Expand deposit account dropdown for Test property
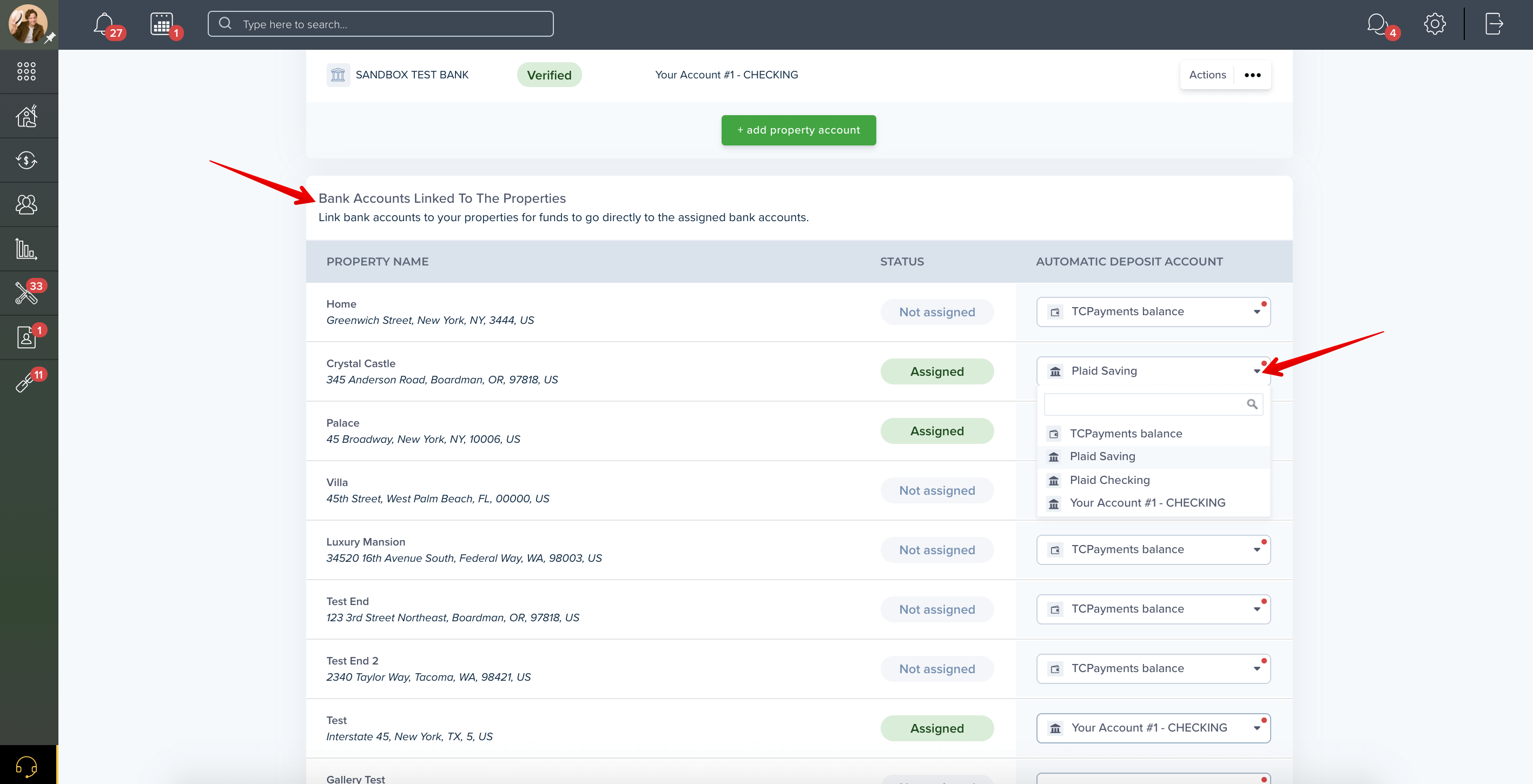The width and height of the screenshot is (1533, 784). click(1153, 728)
